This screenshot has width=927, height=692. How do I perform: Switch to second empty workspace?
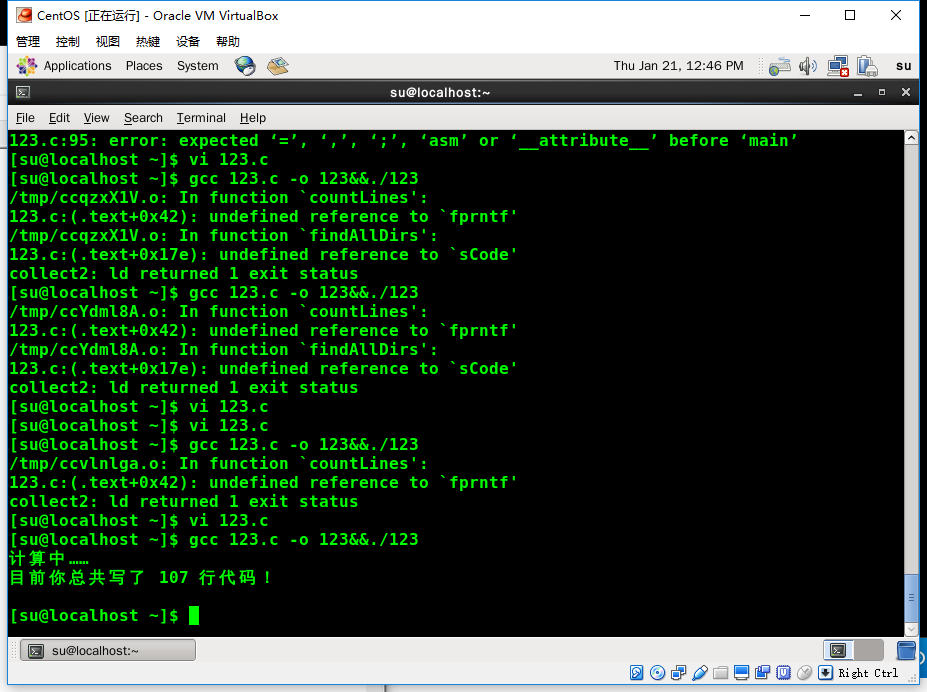(868, 651)
